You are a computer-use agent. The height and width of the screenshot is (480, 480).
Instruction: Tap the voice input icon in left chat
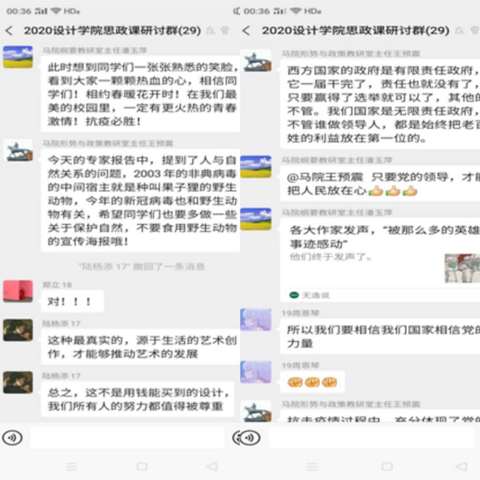tap(12, 438)
